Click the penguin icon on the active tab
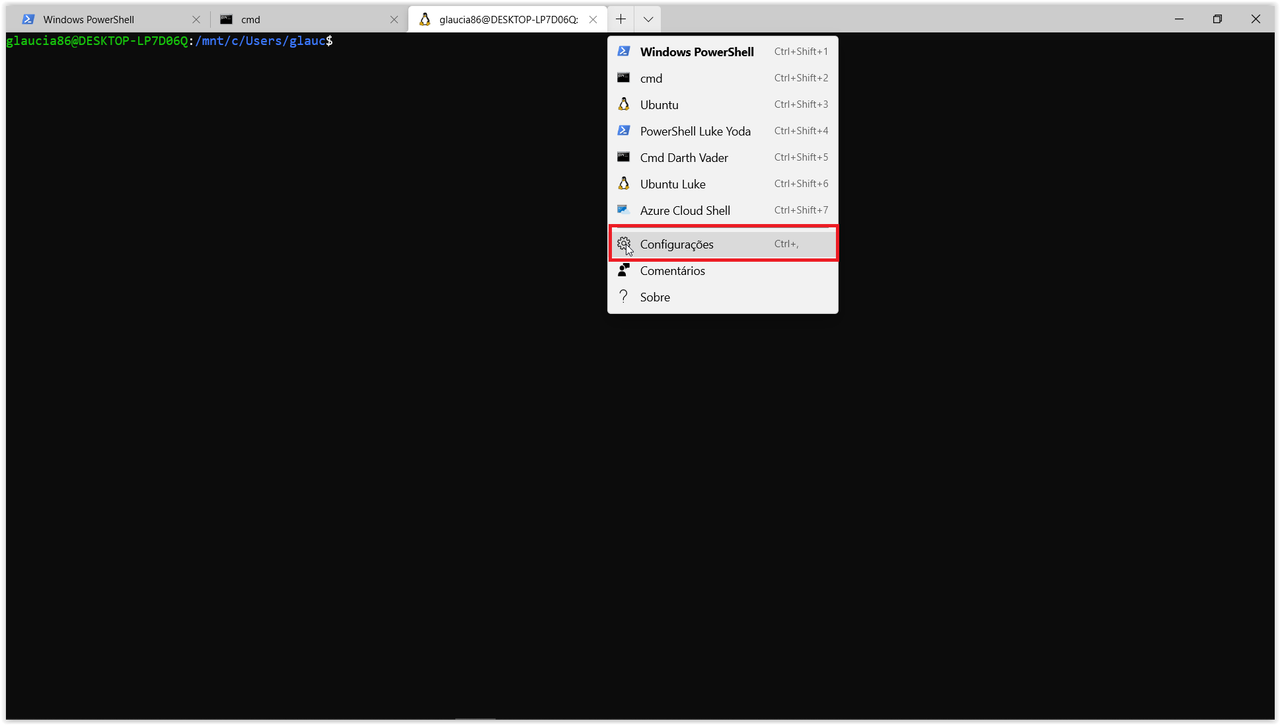This screenshot has width=1280, height=725. [x=425, y=19]
